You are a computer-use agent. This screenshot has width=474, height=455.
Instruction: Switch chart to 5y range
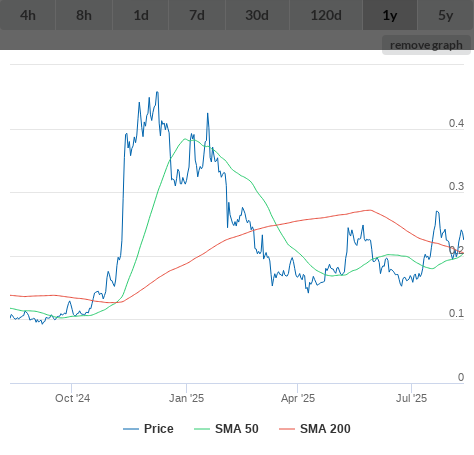point(446,15)
